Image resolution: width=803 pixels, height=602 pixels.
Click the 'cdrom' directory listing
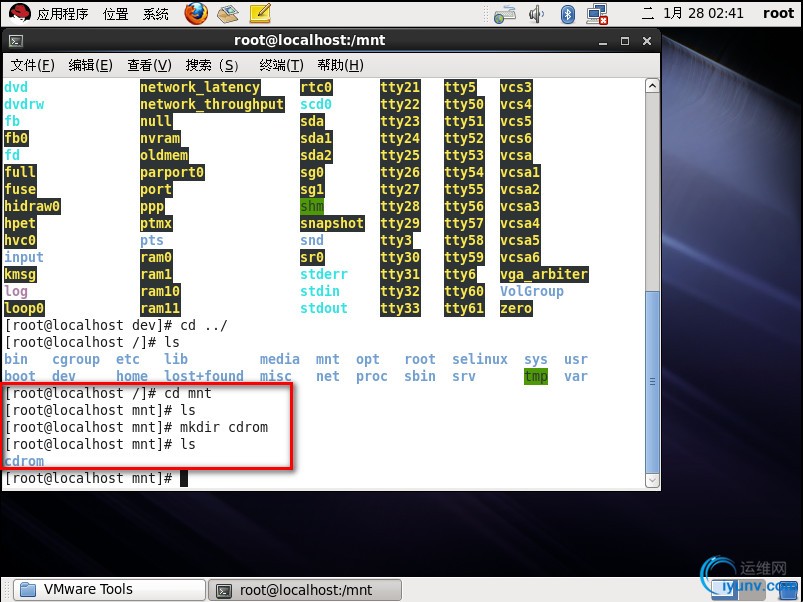tap(24, 461)
